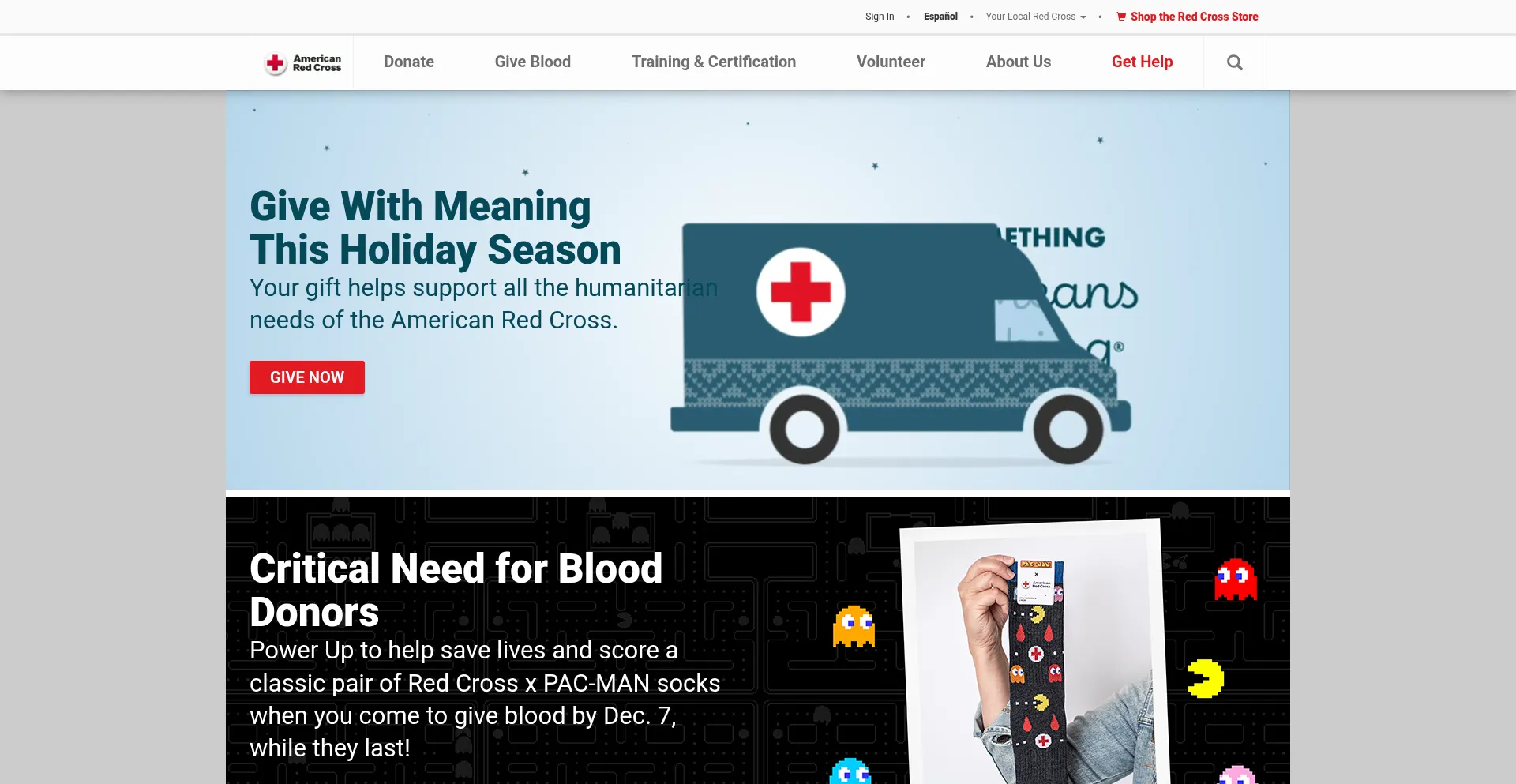
Task: Click the cyan ghost near bottom
Action: click(850, 771)
